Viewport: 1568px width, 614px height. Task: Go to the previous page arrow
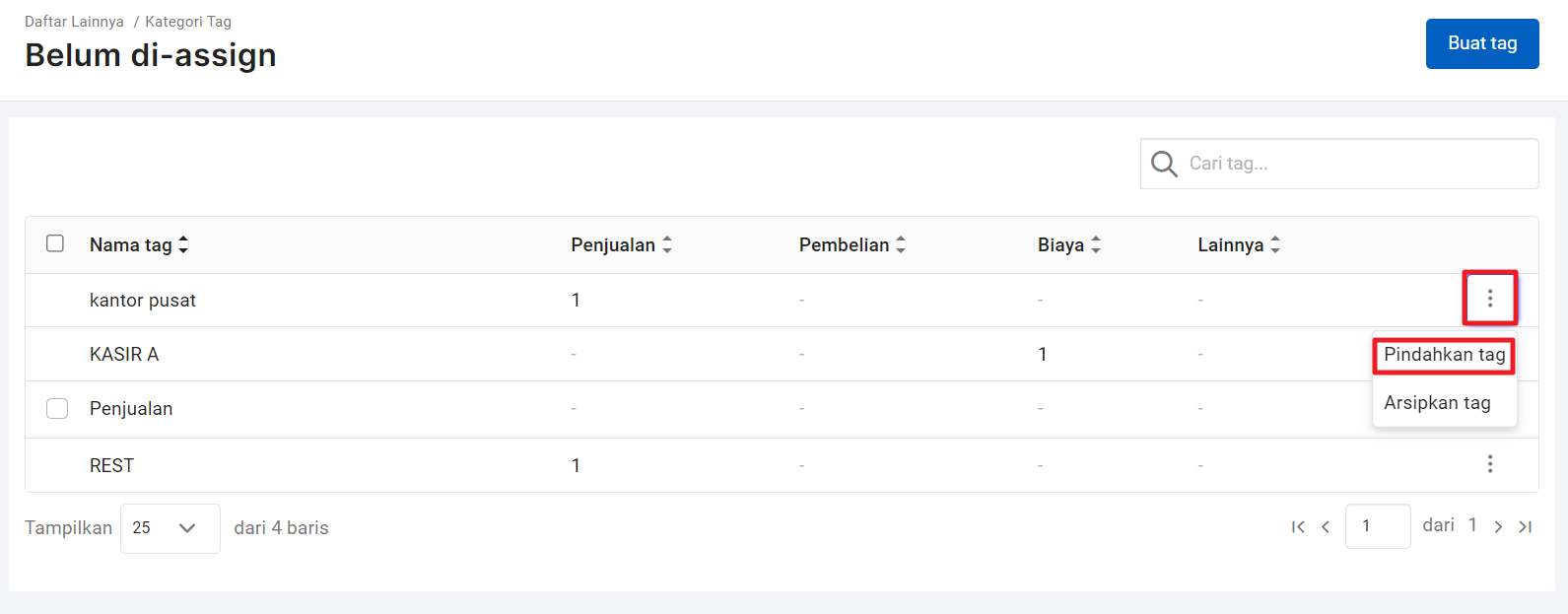coord(1326,527)
